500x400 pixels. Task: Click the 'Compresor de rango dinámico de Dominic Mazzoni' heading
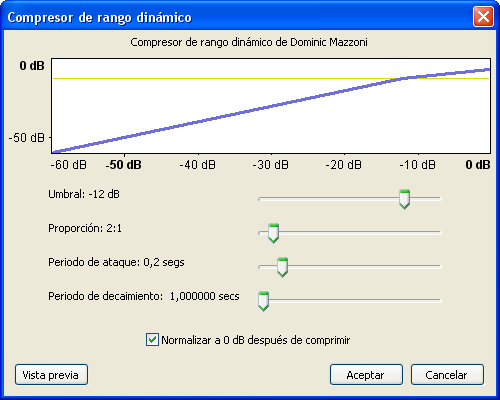[249, 42]
